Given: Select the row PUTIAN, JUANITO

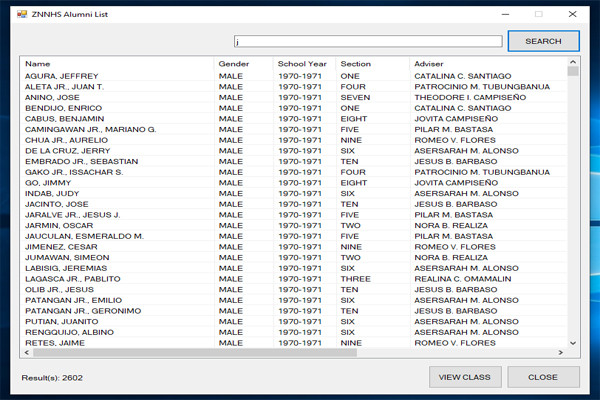Looking at the screenshot, I should [x=294, y=322].
